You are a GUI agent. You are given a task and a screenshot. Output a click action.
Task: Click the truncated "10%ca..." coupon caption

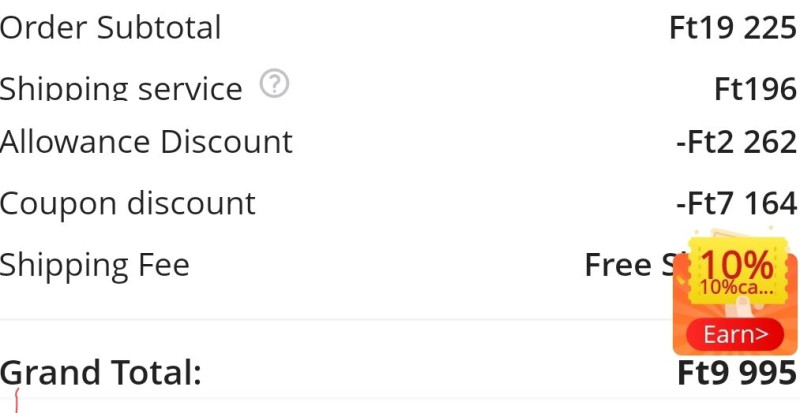point(736,288)
